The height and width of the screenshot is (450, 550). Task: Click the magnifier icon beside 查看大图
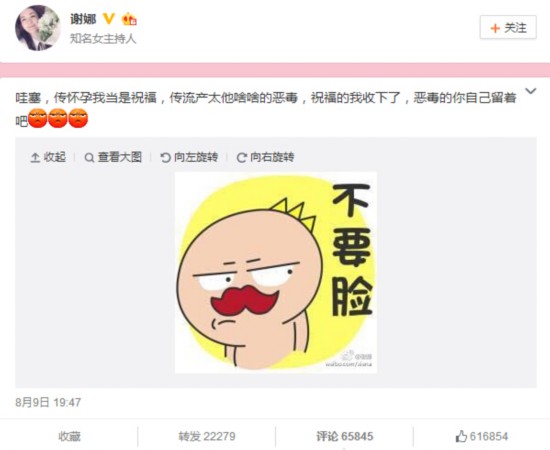coord(89,158)
